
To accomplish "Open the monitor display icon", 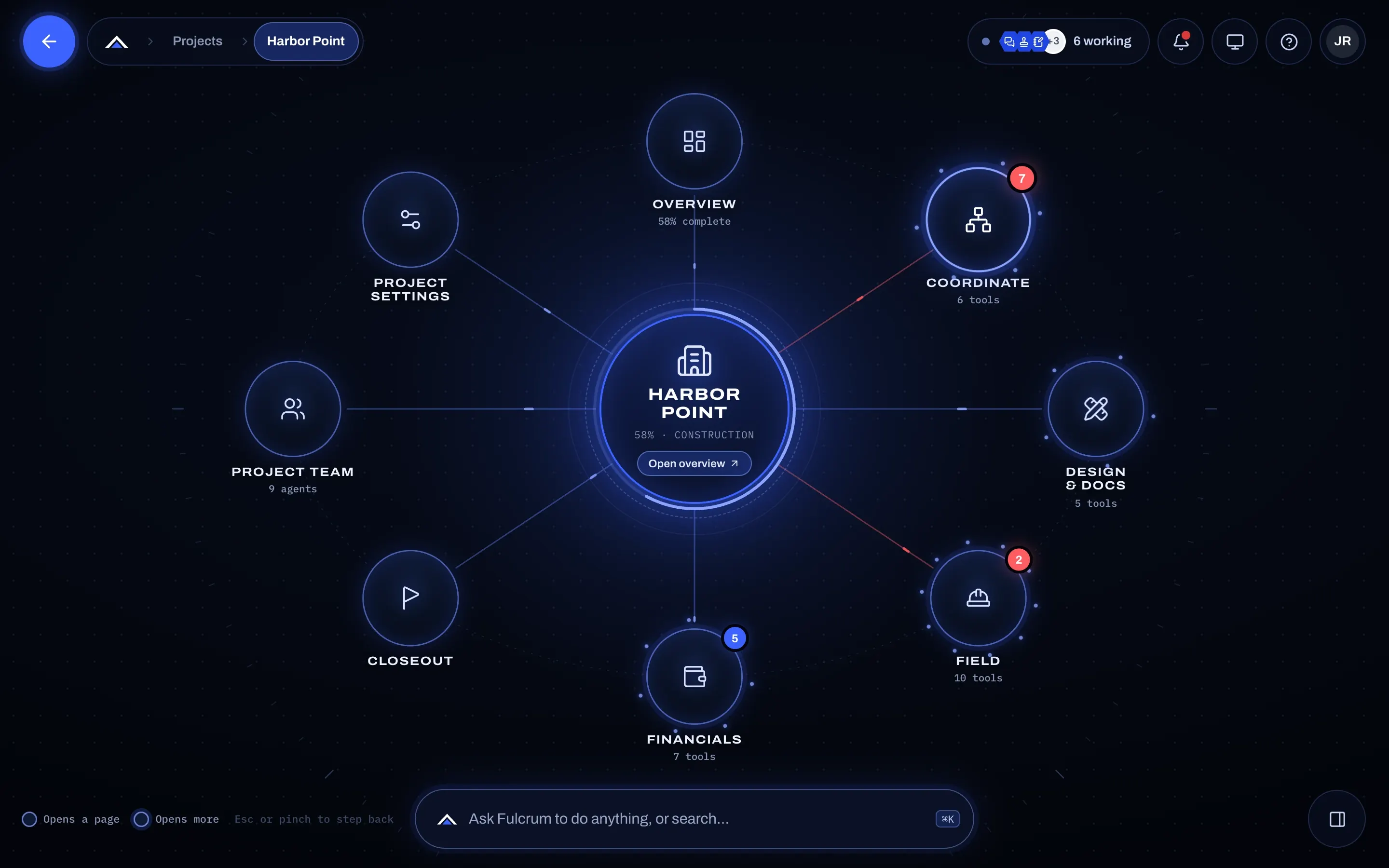I will tap(1235, 41).
